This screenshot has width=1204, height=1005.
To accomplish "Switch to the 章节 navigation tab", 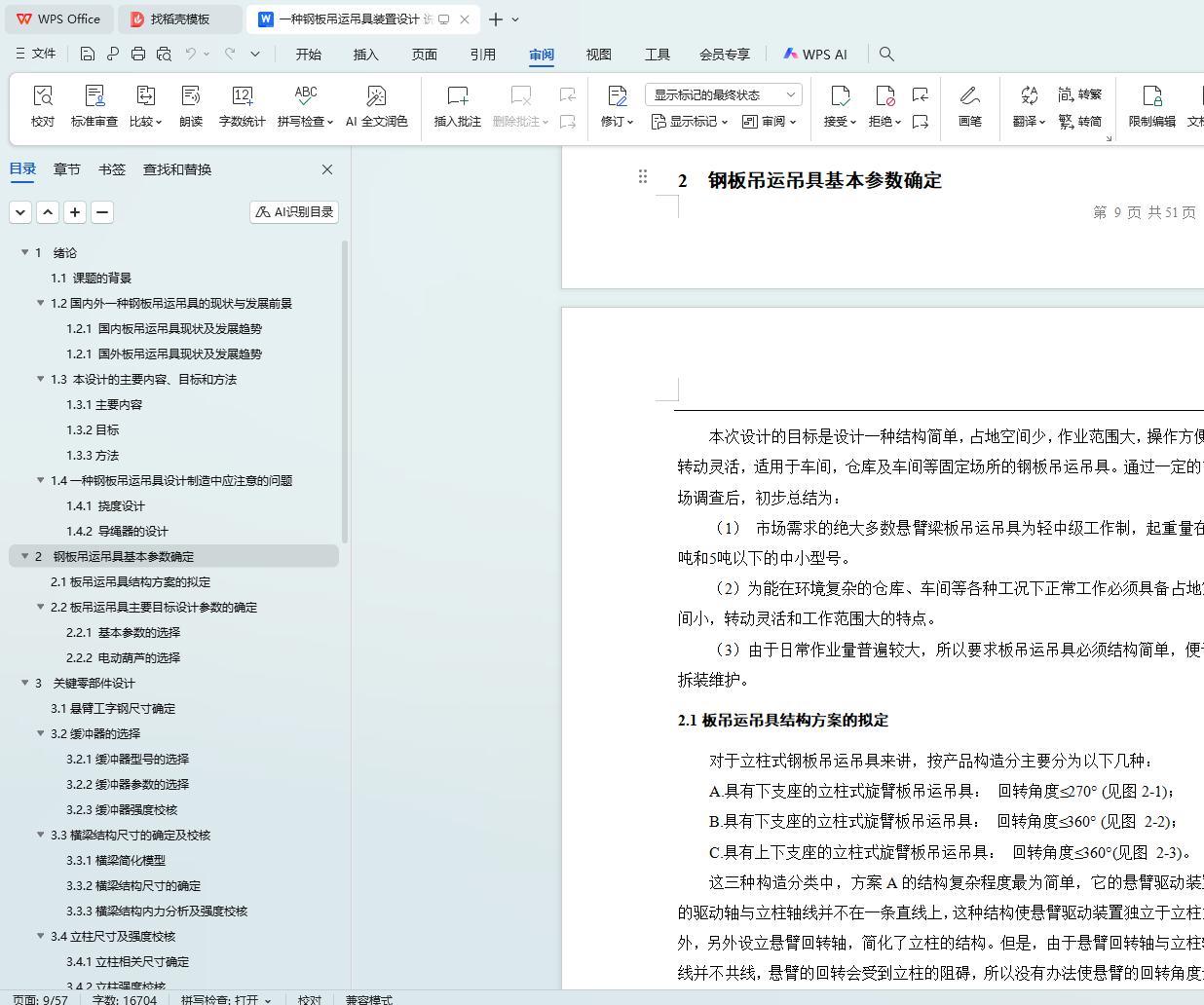I will click(67, 169).
